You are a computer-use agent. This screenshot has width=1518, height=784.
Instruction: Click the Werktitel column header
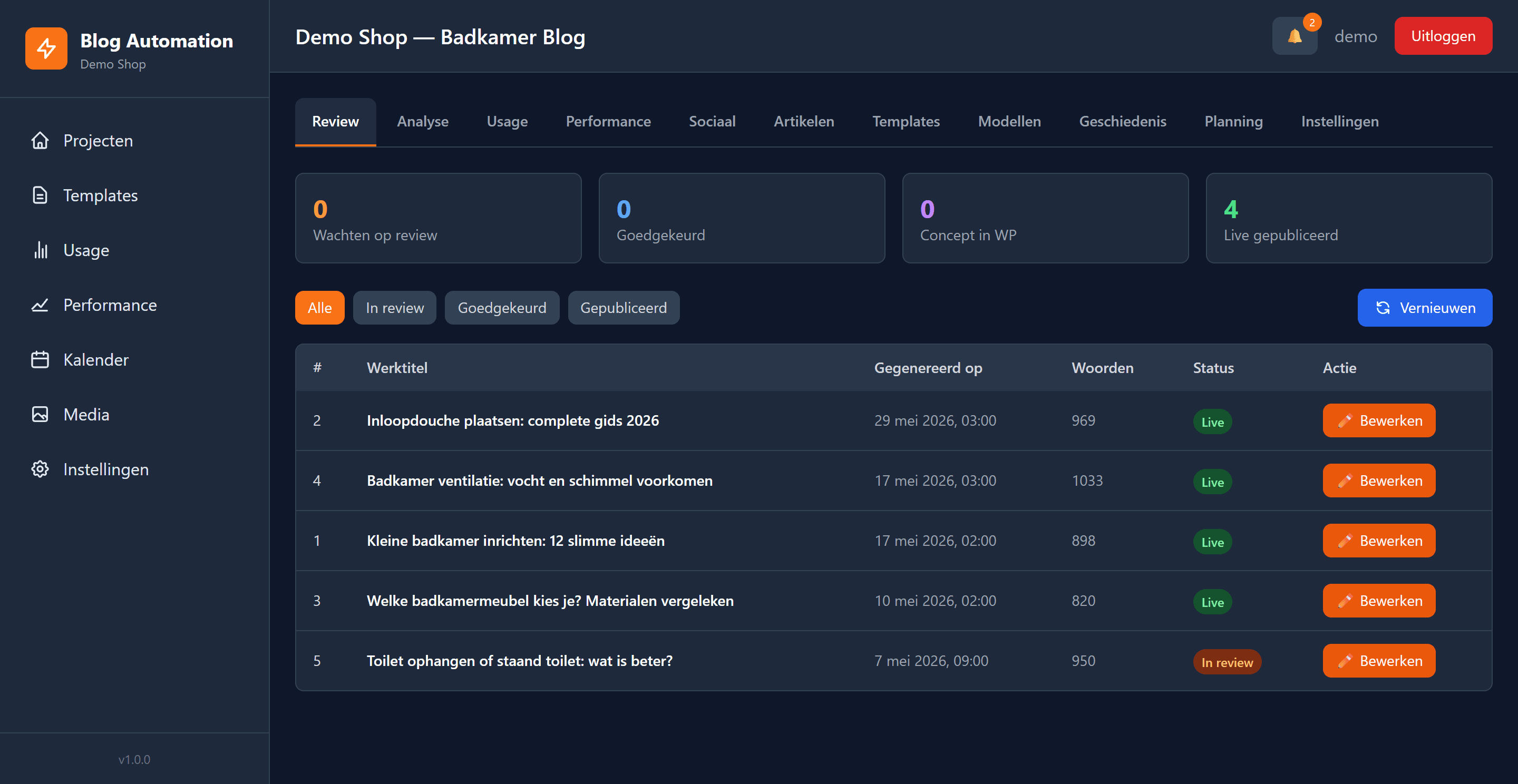click(x=396, y=368)
